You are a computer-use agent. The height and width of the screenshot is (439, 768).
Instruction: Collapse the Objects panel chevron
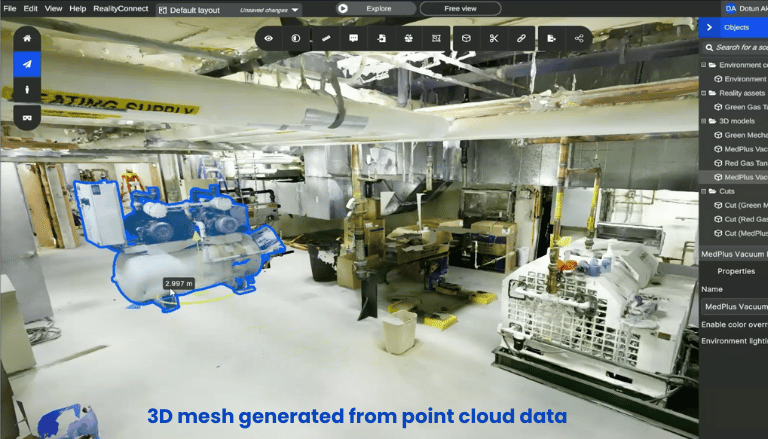click(709, 27)
